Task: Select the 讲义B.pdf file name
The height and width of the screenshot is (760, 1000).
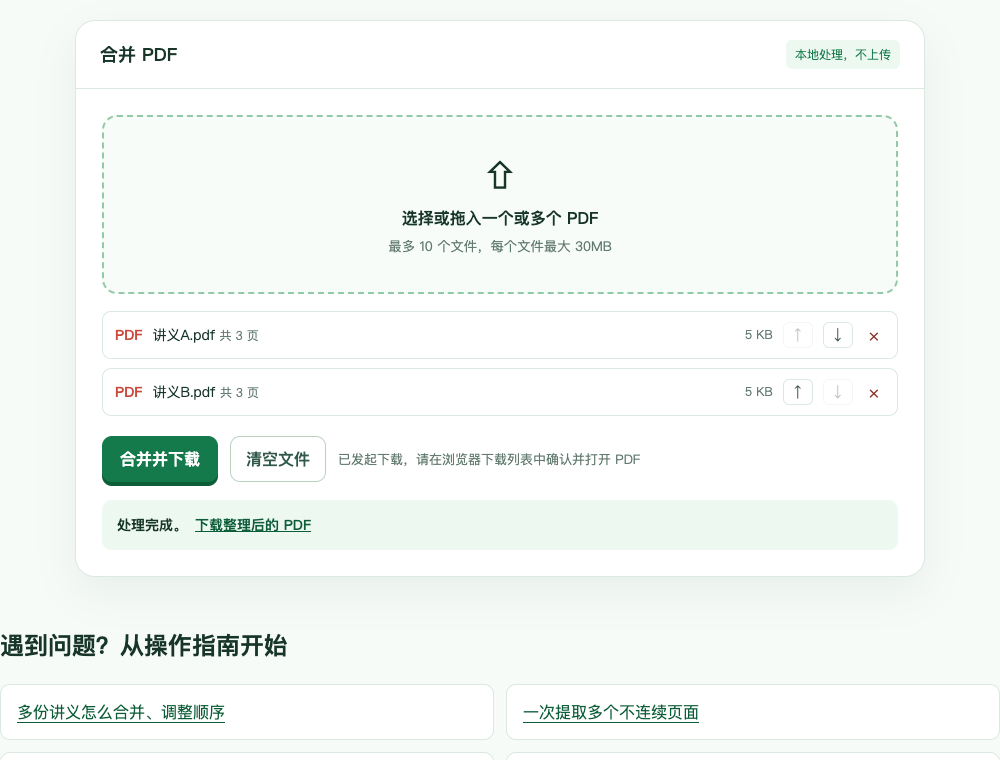Action: (x=184, y=392)
